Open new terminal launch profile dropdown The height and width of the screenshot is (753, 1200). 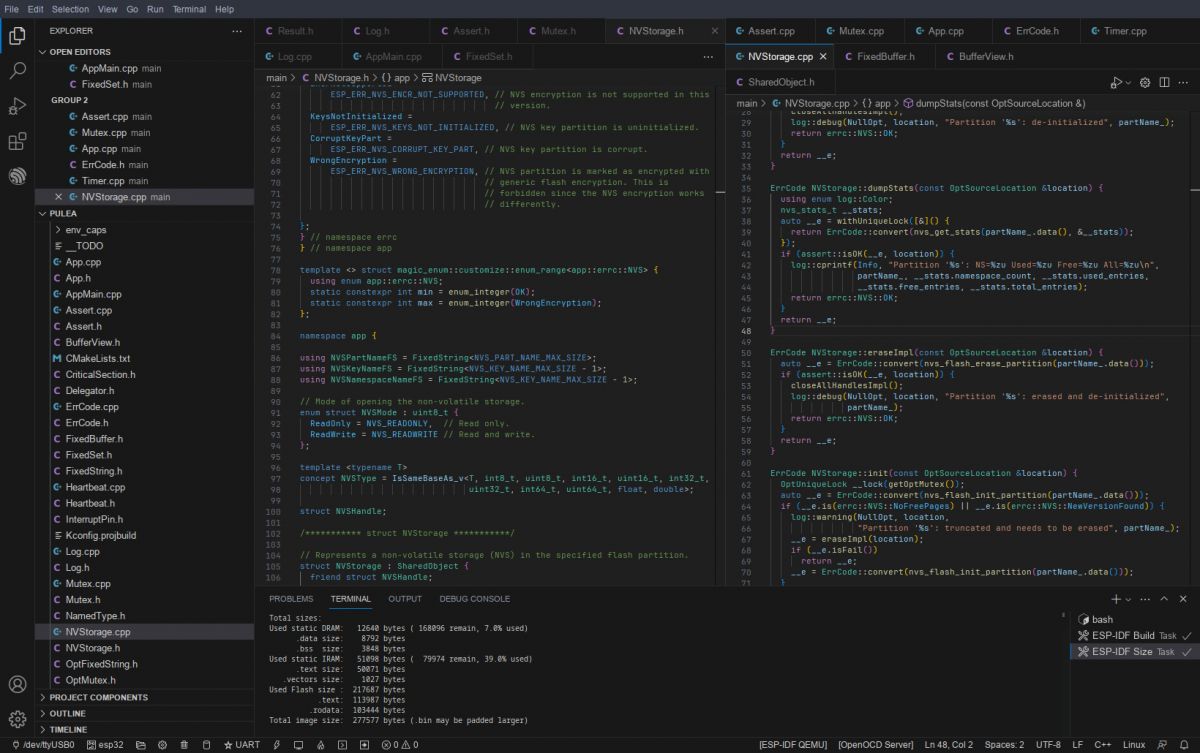tap(1129, 599)
